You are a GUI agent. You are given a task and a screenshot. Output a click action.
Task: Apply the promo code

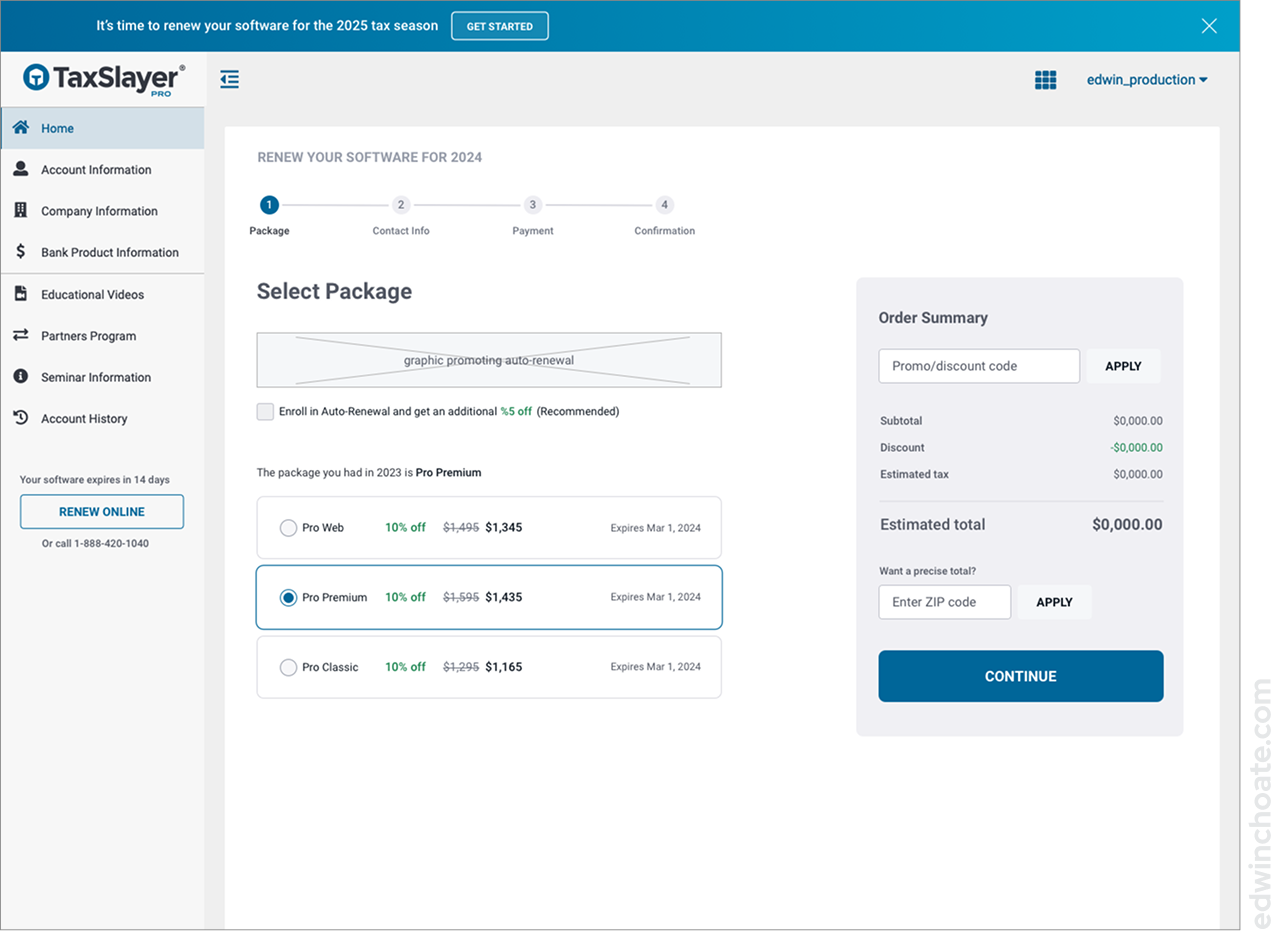(1123, 366)
